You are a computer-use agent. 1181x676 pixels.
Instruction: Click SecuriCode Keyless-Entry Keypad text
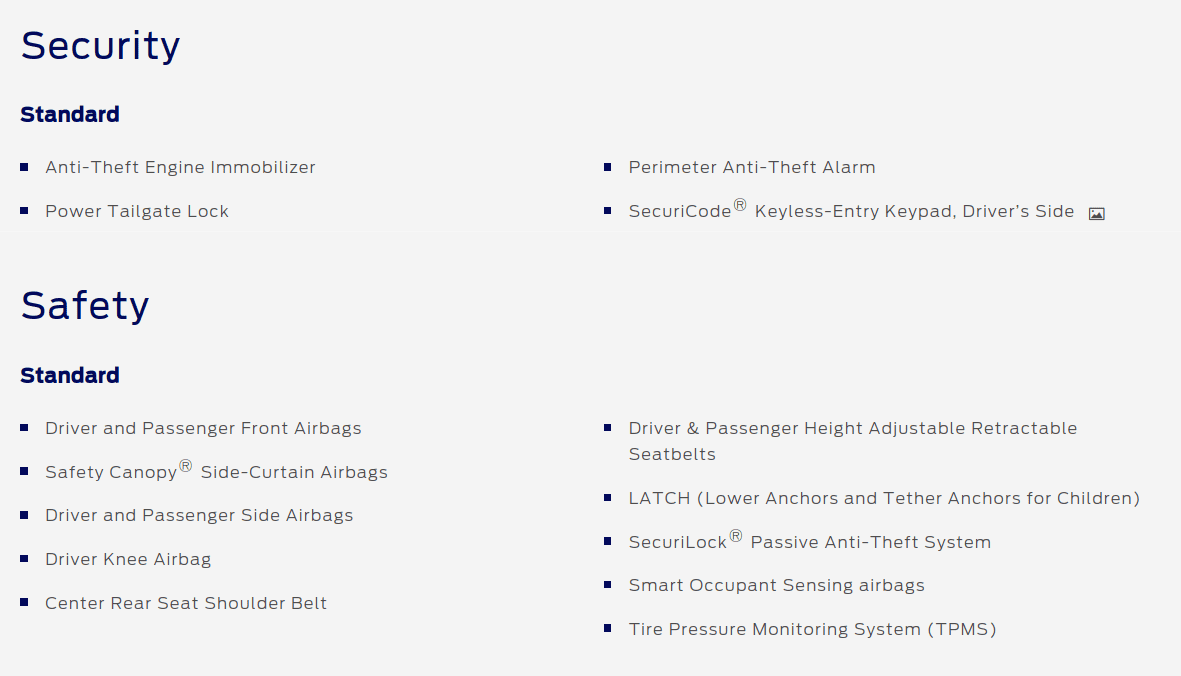(x=851, y=211)
